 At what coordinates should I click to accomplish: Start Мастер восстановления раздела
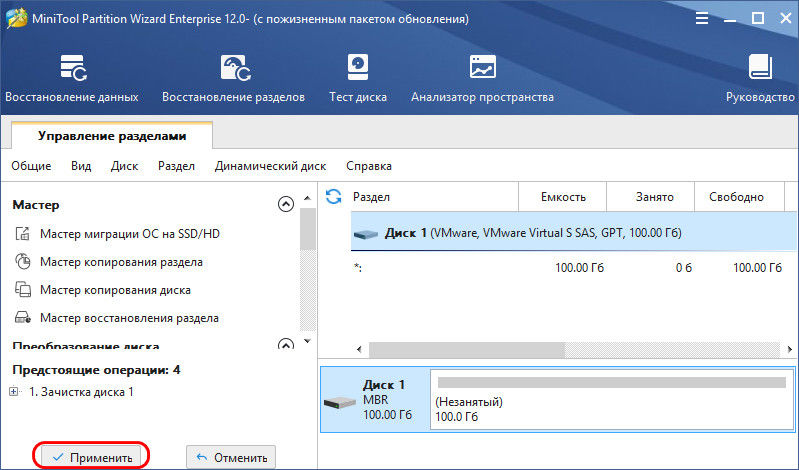click(x=129, y=318)
